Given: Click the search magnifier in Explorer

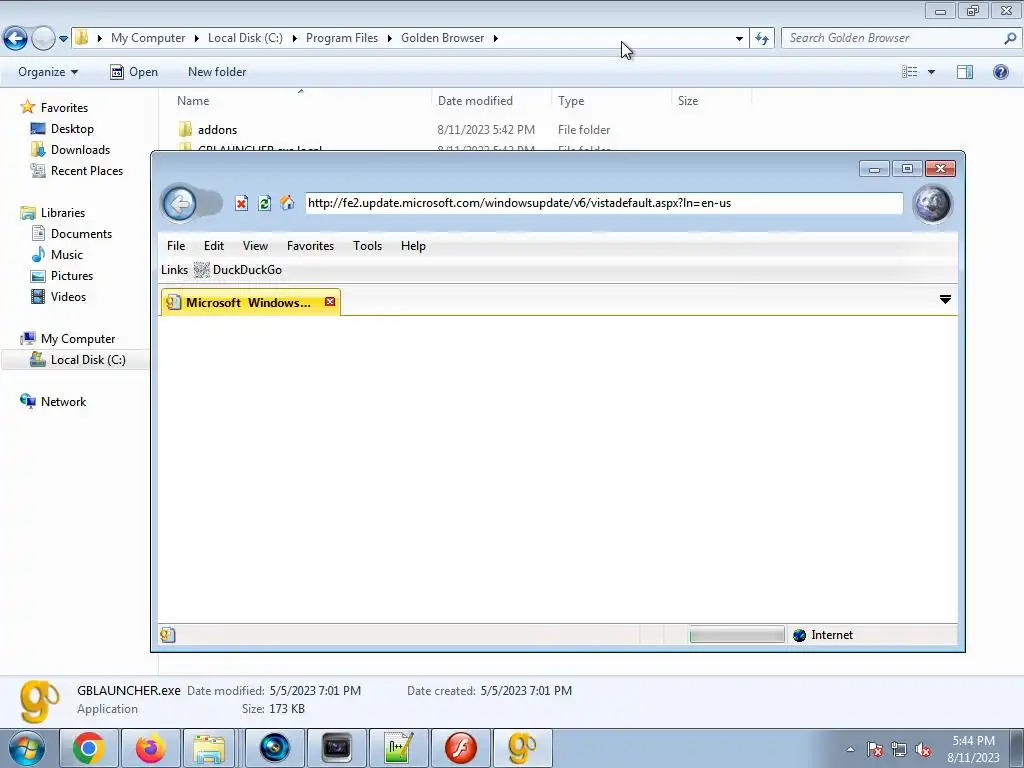Looking at the screenshot, I should [x=1010, y=39].
